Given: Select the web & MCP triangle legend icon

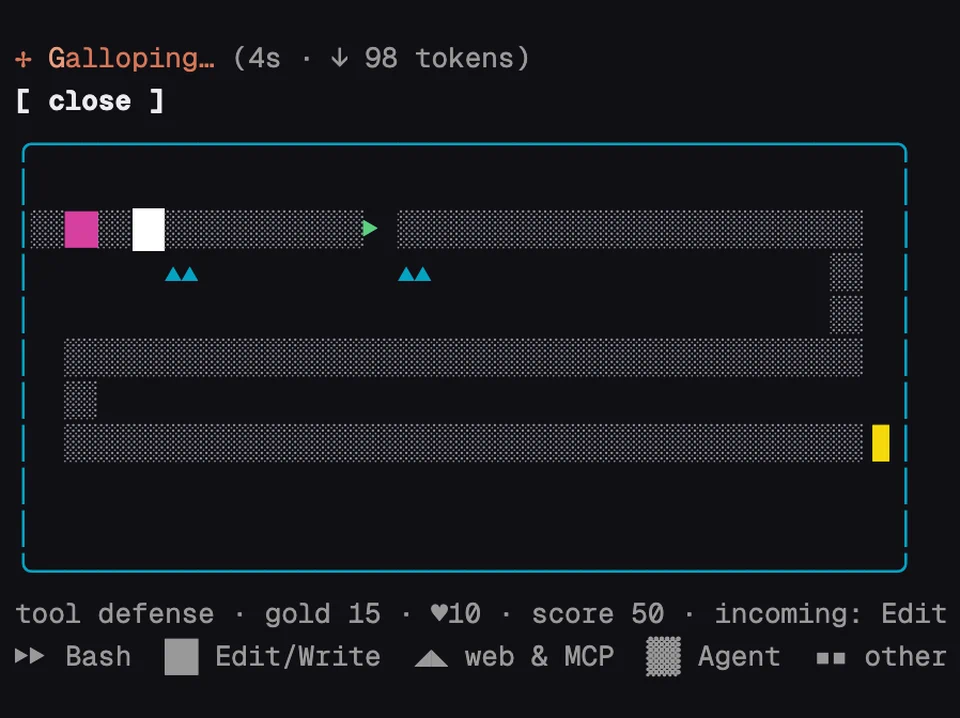Looking at the screenshot, I should point(431,659).
